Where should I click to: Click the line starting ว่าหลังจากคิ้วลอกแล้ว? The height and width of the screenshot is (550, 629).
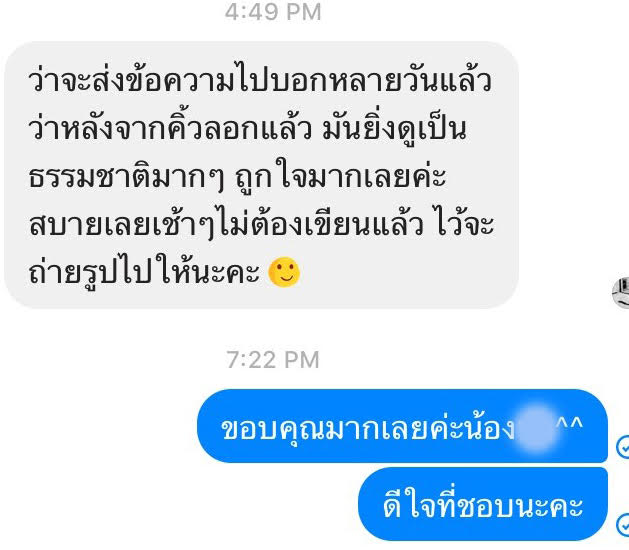(x=248, y=128)
